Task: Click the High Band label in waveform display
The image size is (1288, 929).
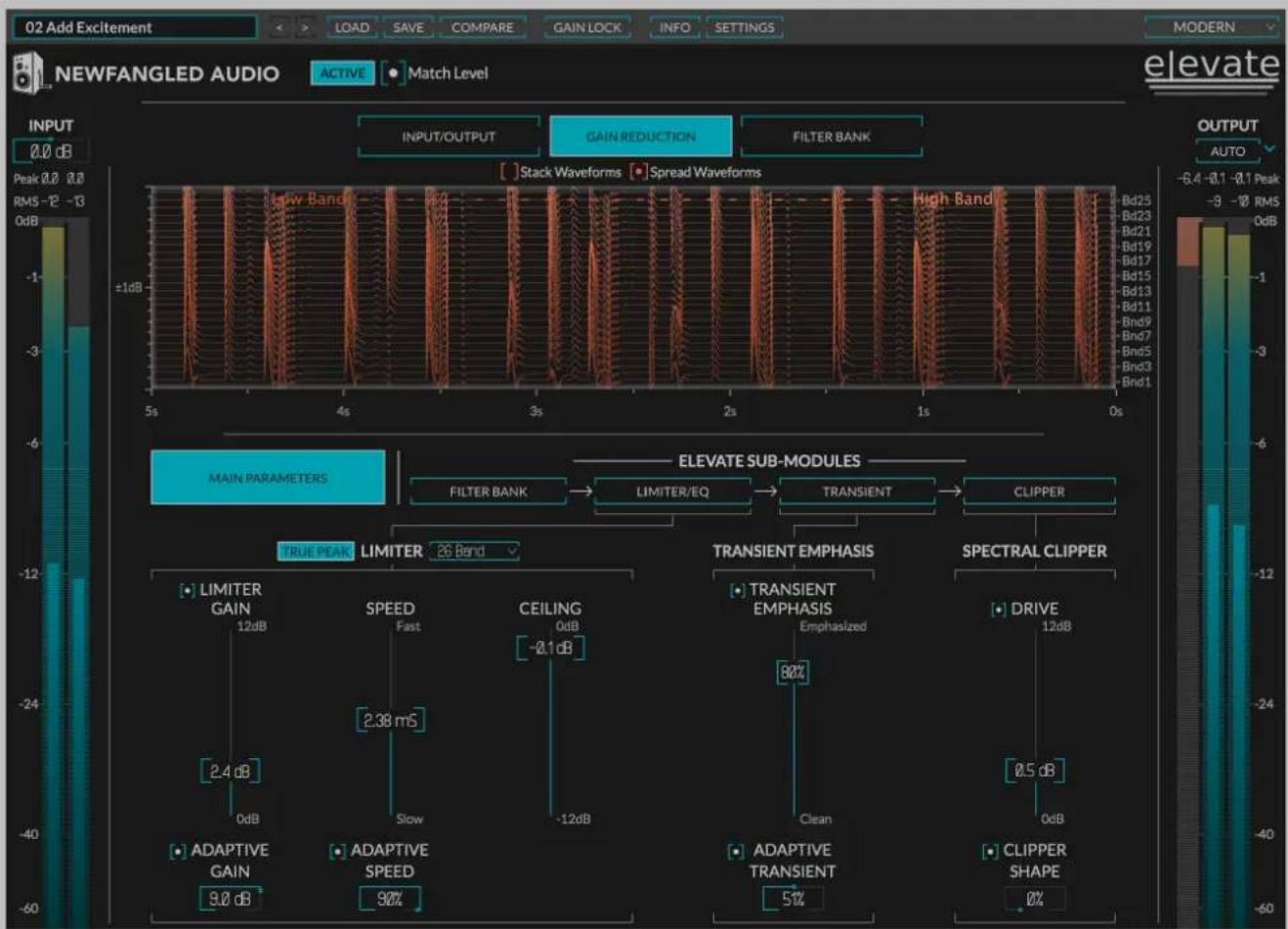Action: coord(953,198)
